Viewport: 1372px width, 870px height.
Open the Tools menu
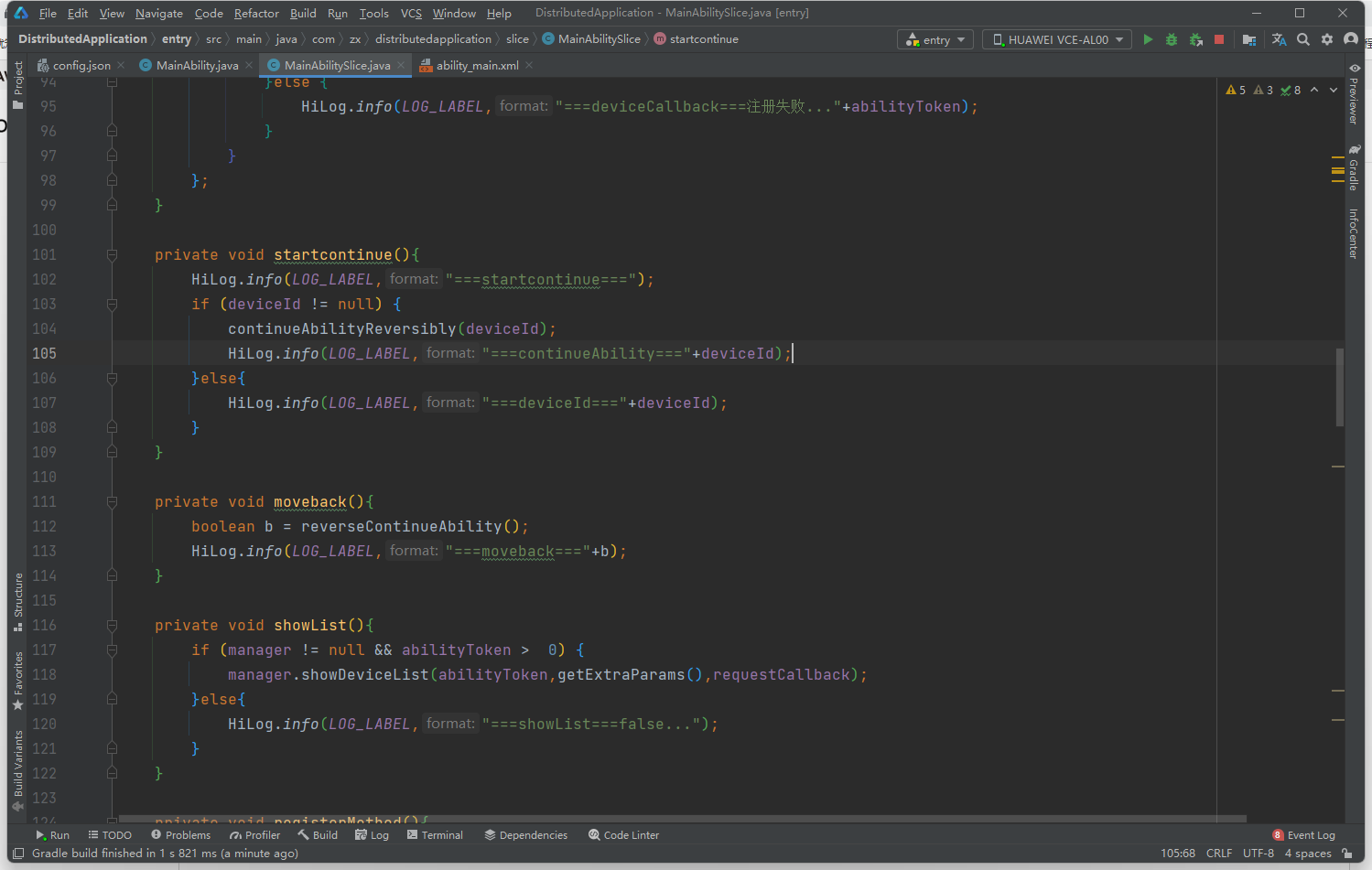coord(373,13)
